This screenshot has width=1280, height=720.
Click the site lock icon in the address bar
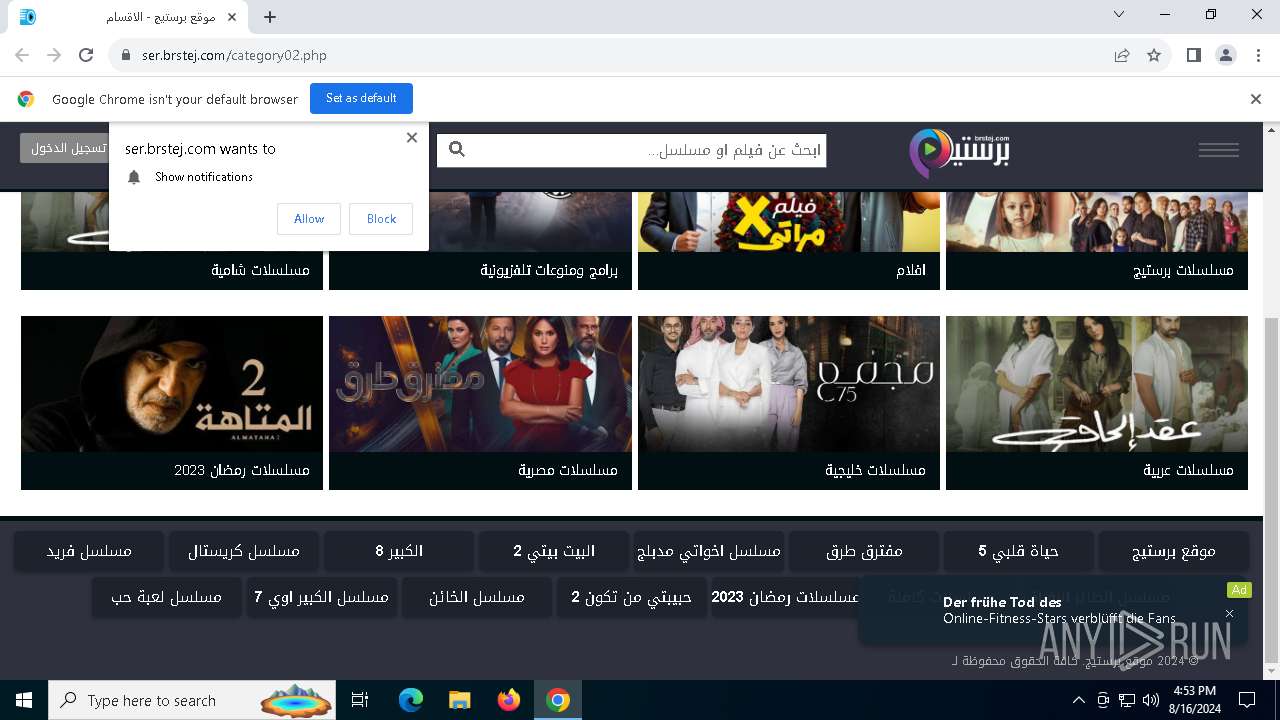click(x=126, y=55)
